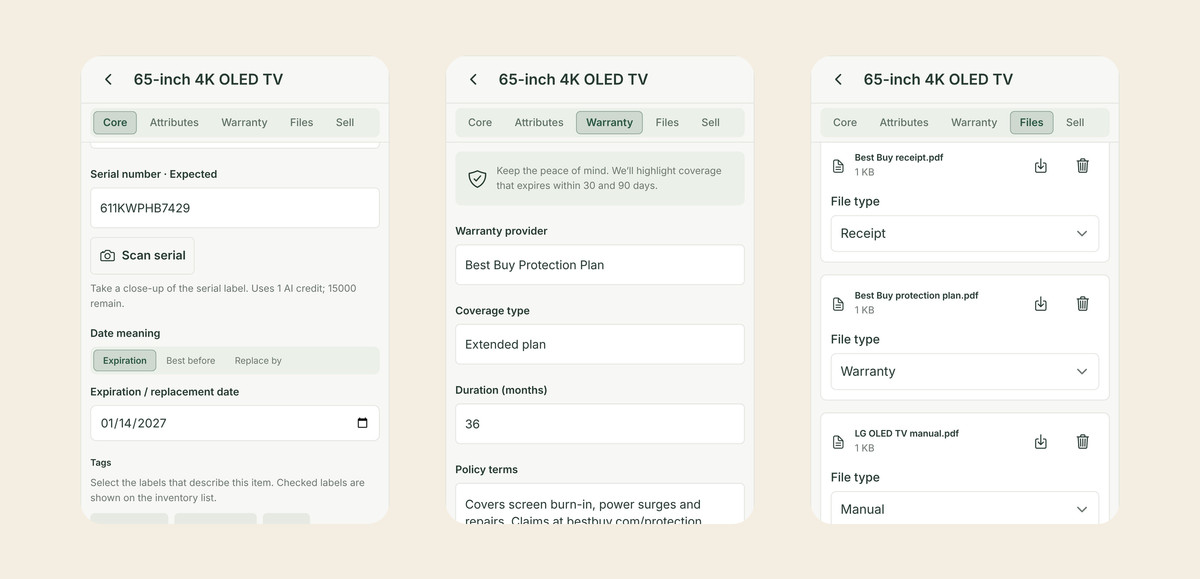
Task: Open File type dropdown showing Warranty
Action: coord(964,371)
